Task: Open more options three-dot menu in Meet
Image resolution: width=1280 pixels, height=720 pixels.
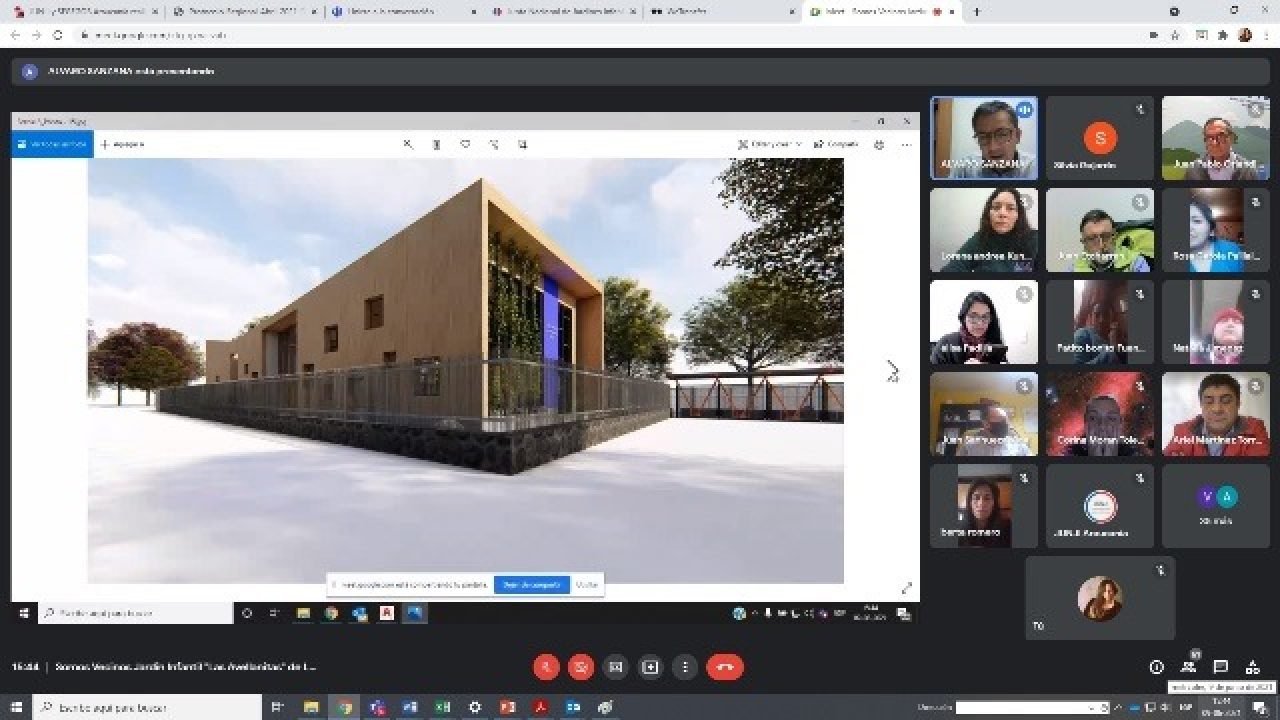Action: tap(685, 667)
